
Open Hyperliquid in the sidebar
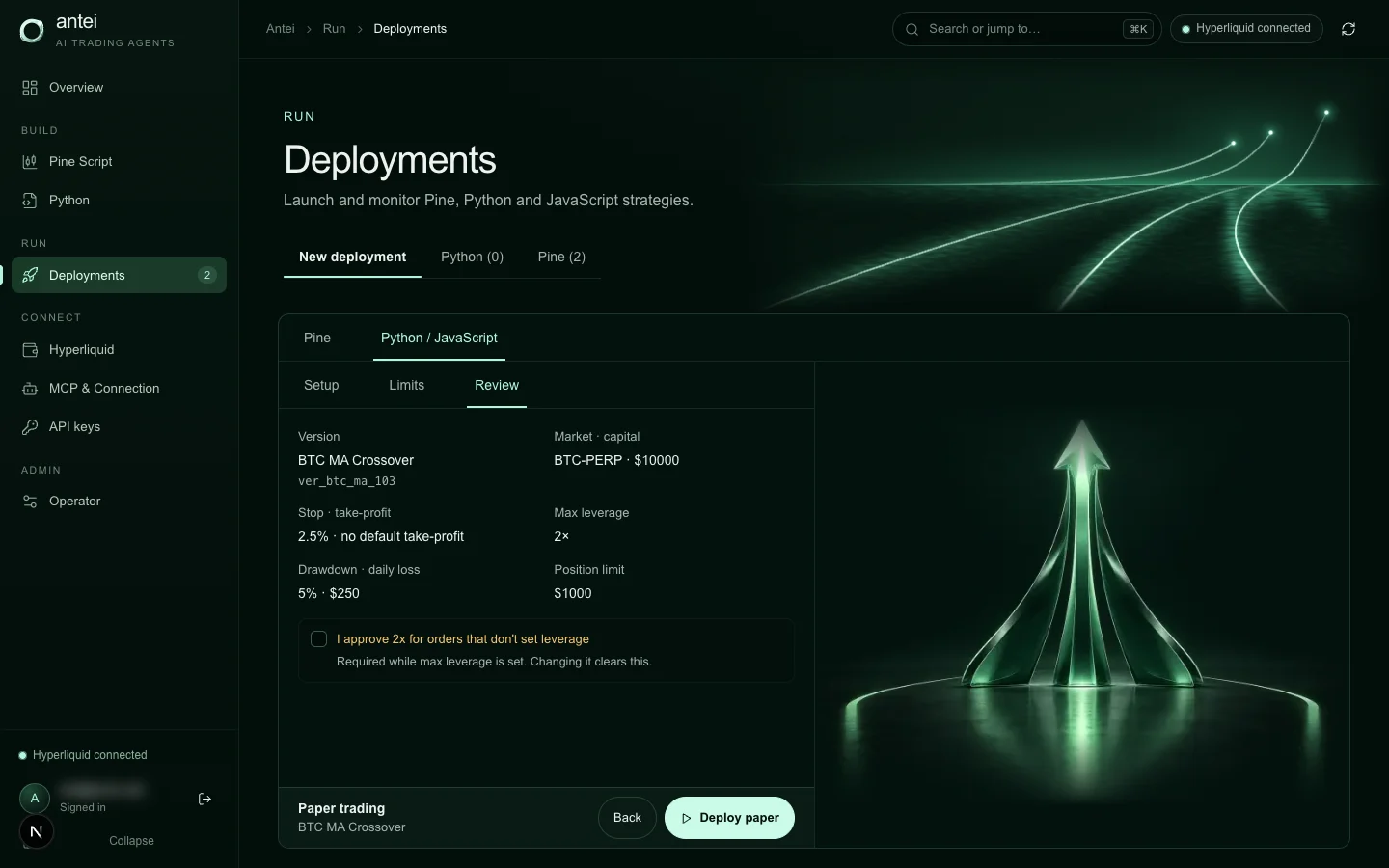point(119,350)
